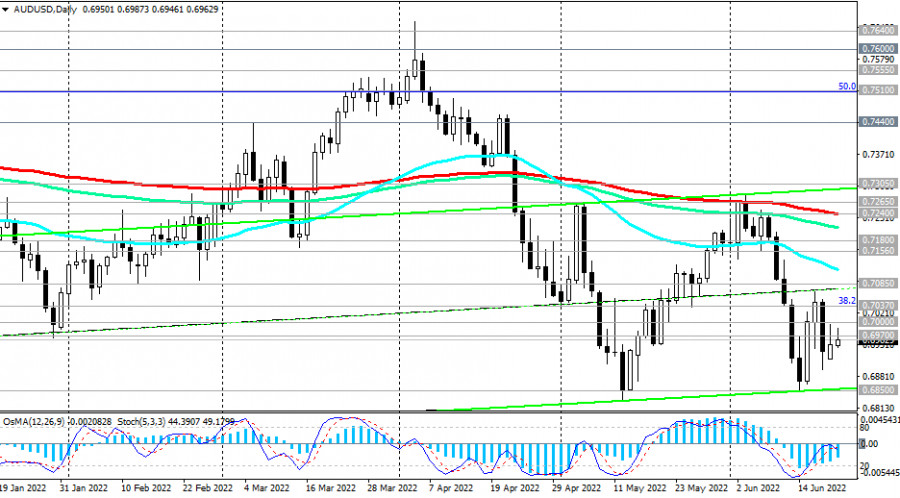
Task: Select the 0.75550 price level label
Action: click(878, 69)
